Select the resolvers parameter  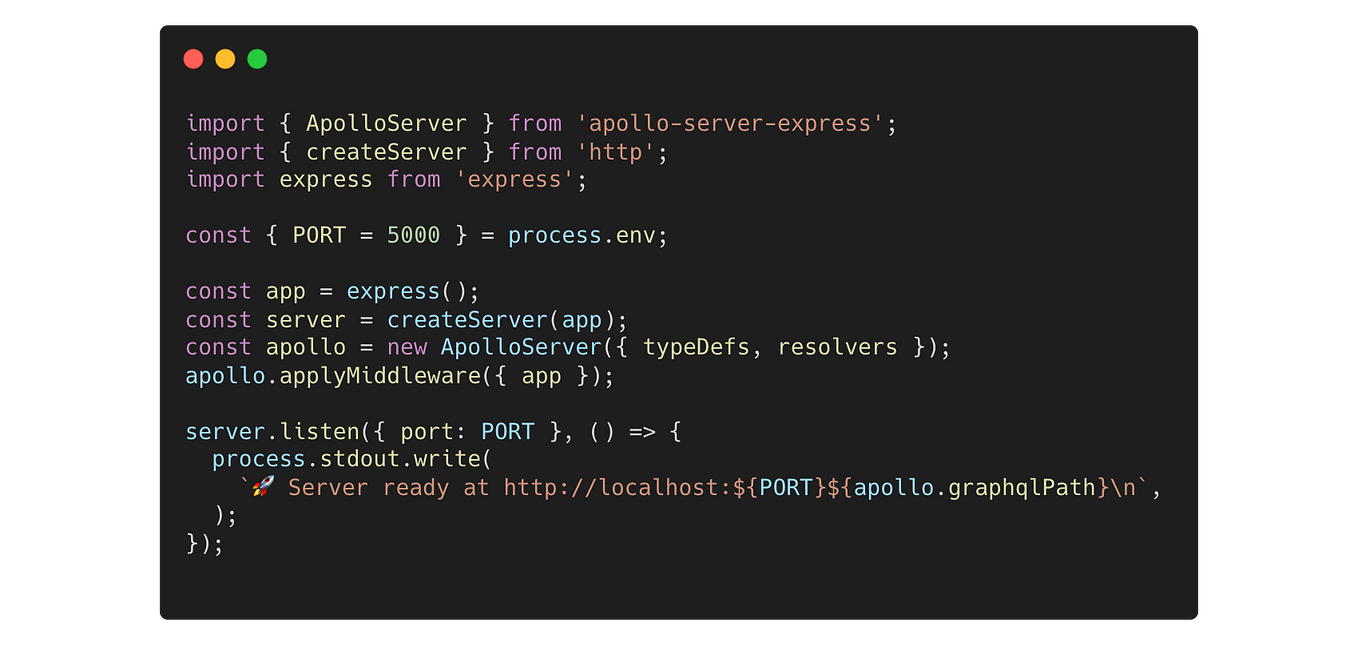(837, 347)
